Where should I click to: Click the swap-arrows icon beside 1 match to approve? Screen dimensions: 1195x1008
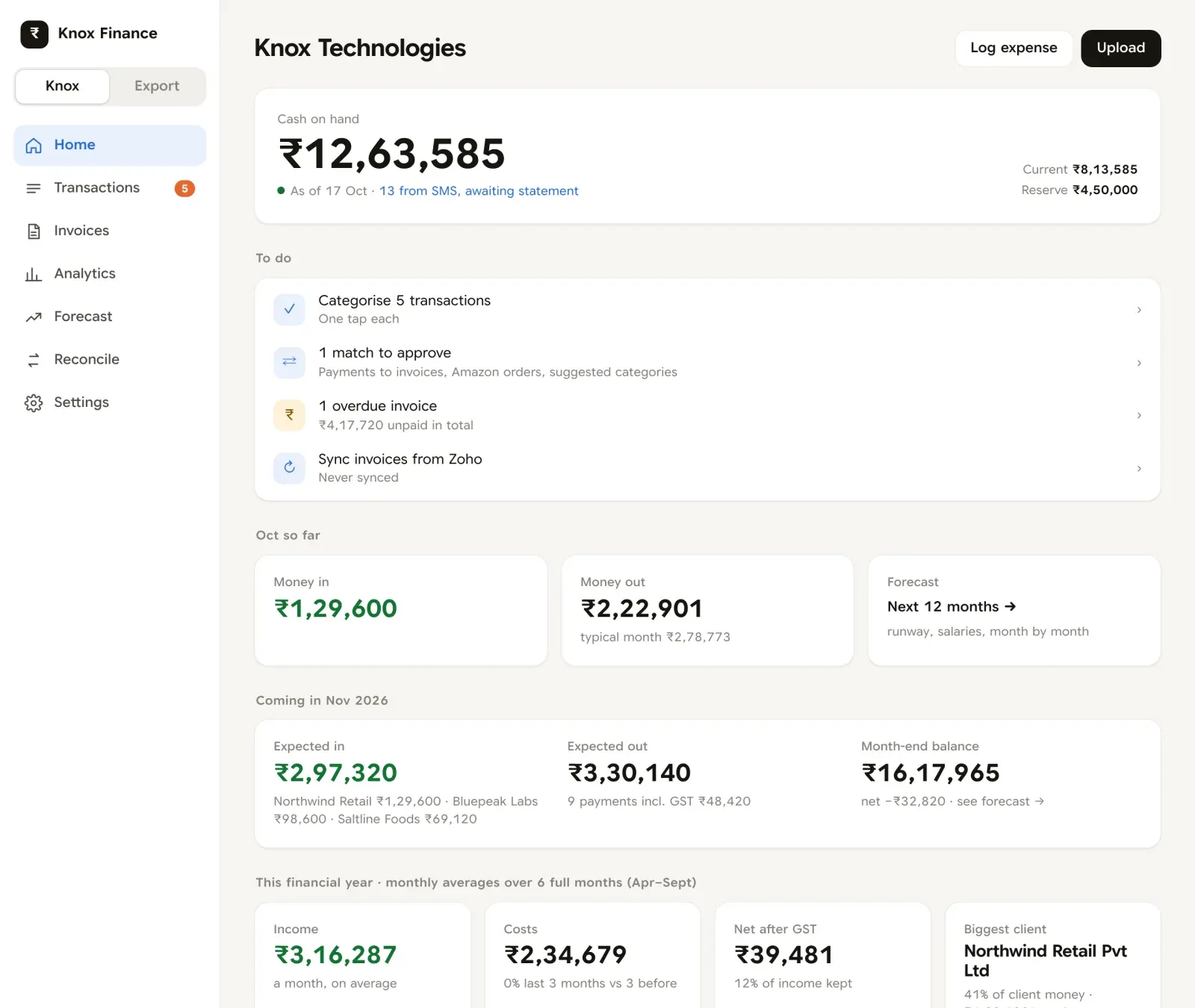point(289,362)
